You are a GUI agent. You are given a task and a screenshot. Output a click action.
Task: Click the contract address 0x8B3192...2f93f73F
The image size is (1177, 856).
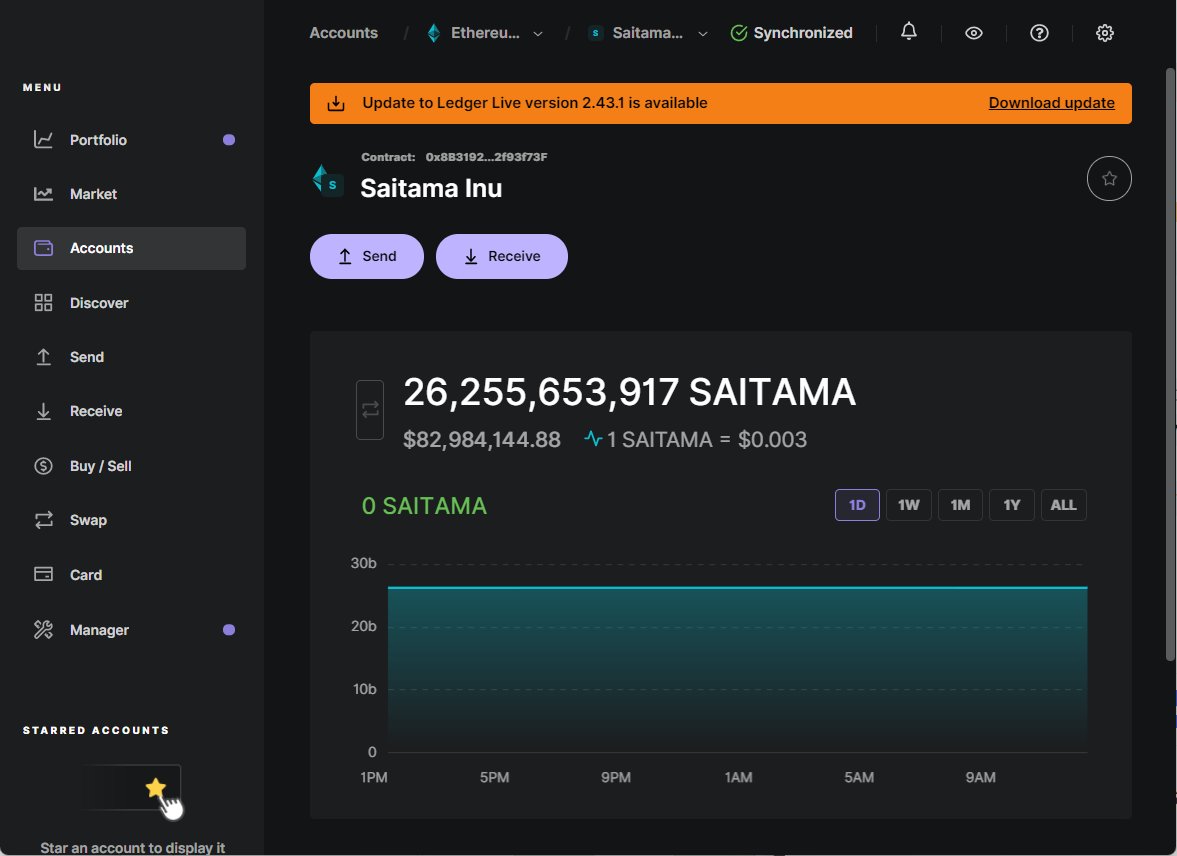(486, 157)
